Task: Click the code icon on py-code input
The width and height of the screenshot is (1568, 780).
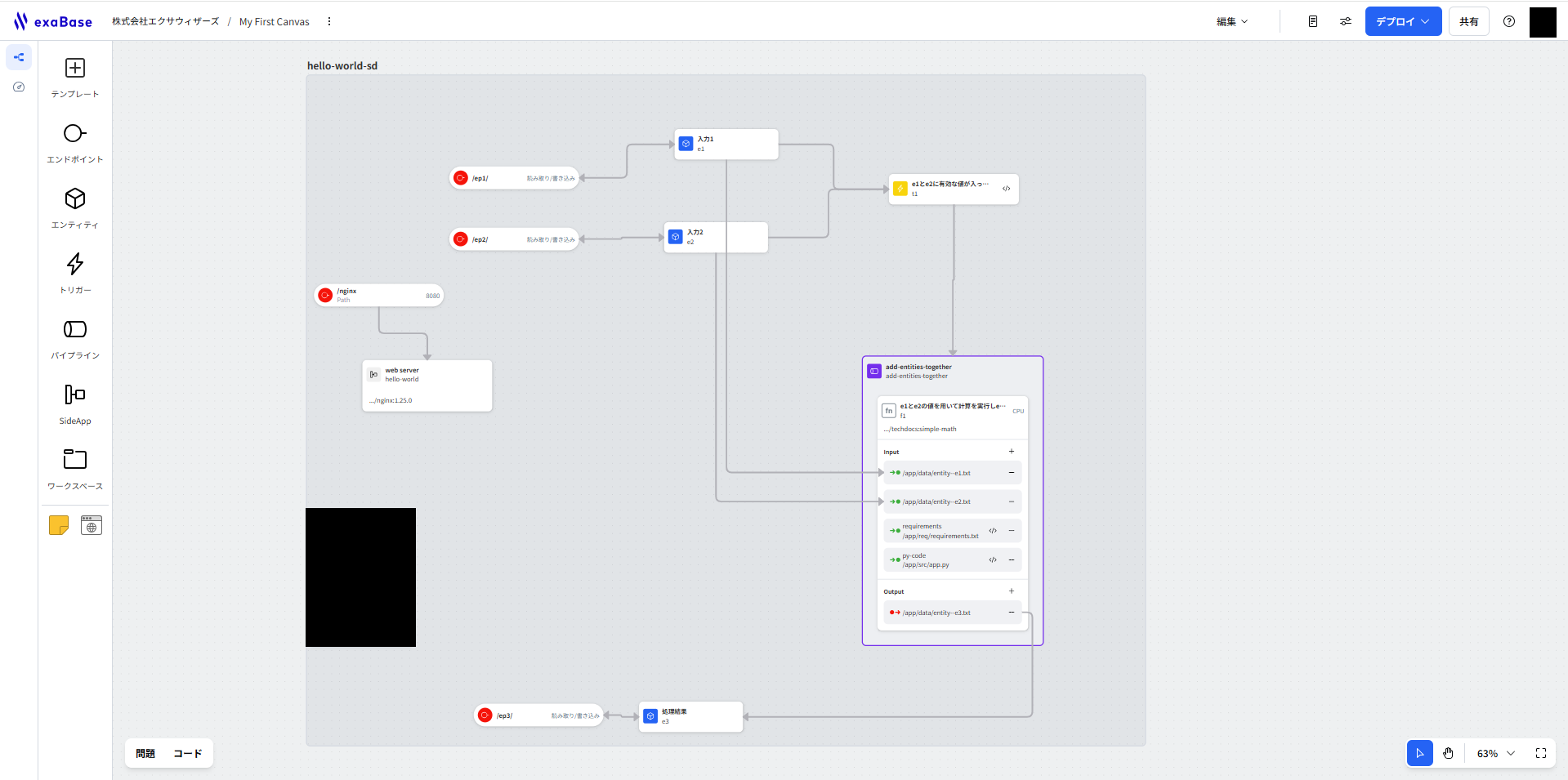Action: (x=993, y=560)
